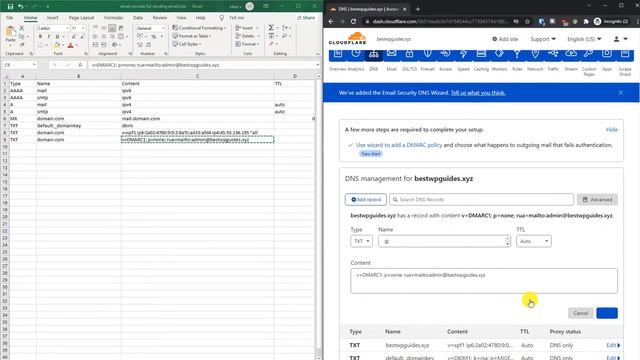Open browser extensions puzzle icon

586,21
